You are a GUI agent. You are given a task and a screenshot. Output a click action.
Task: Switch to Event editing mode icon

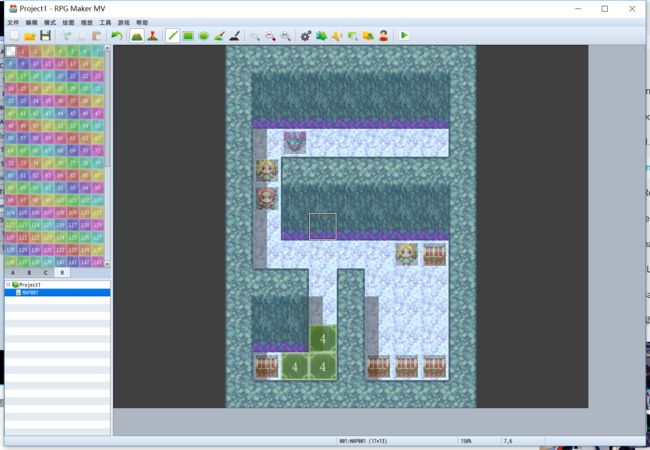(x=153, y=36)
